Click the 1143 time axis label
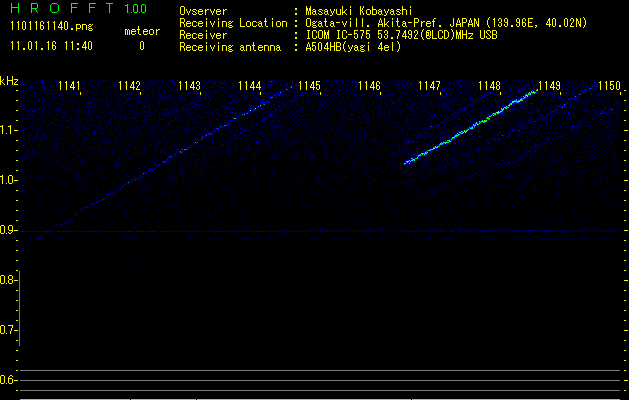This screenshot has width=629, height=400. tap(189, 86)
